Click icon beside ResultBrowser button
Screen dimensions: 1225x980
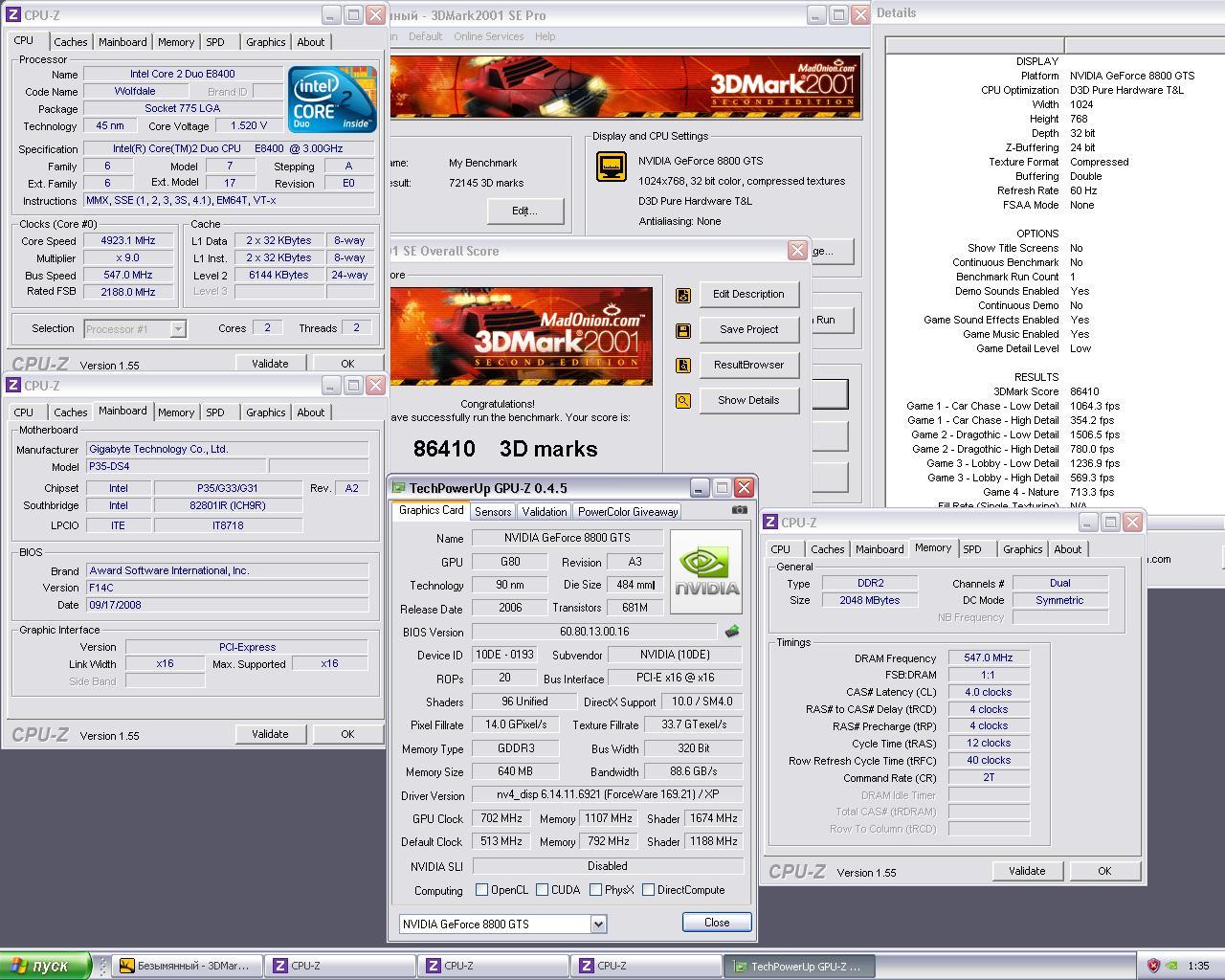pyautogui.click(x=683, y=366)
